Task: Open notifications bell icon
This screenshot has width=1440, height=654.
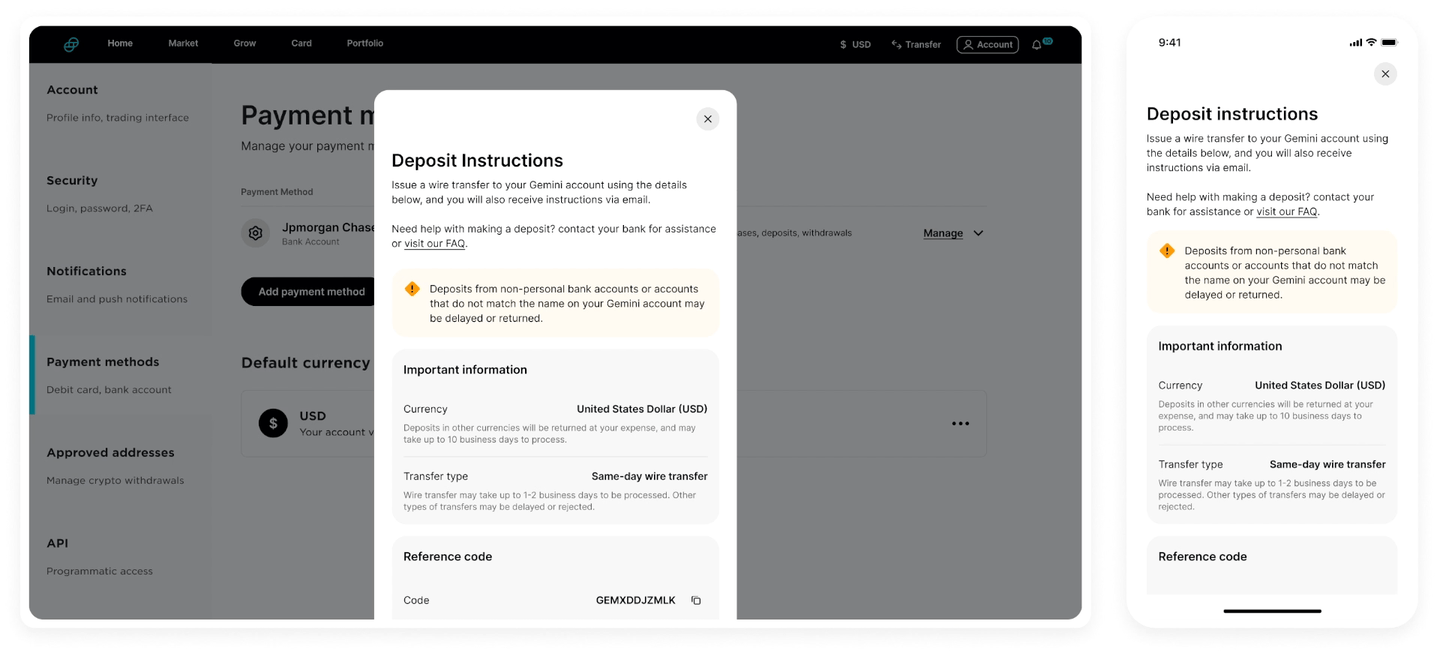Action: (x=1038, y=45)
